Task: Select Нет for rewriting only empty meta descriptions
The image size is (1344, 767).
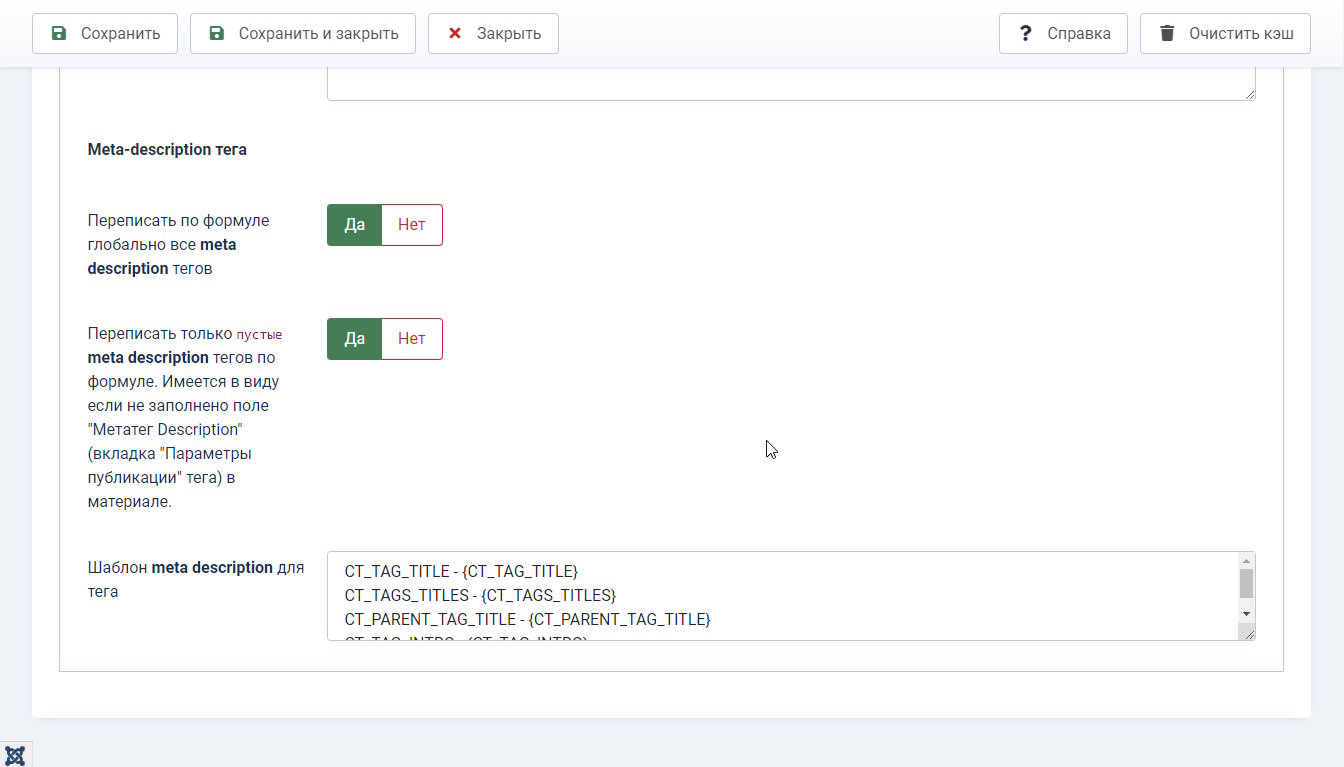Action: (412, 339)
